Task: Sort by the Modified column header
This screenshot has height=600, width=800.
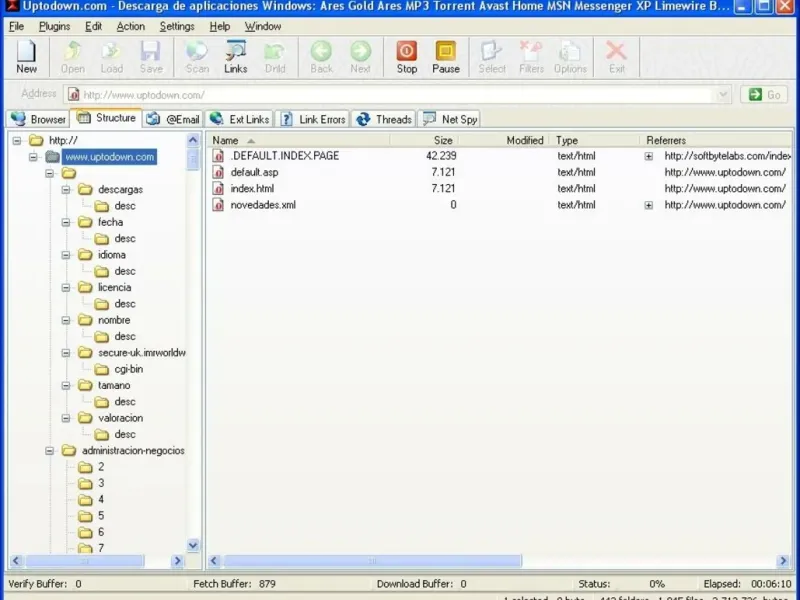Action: coord(504,140)
